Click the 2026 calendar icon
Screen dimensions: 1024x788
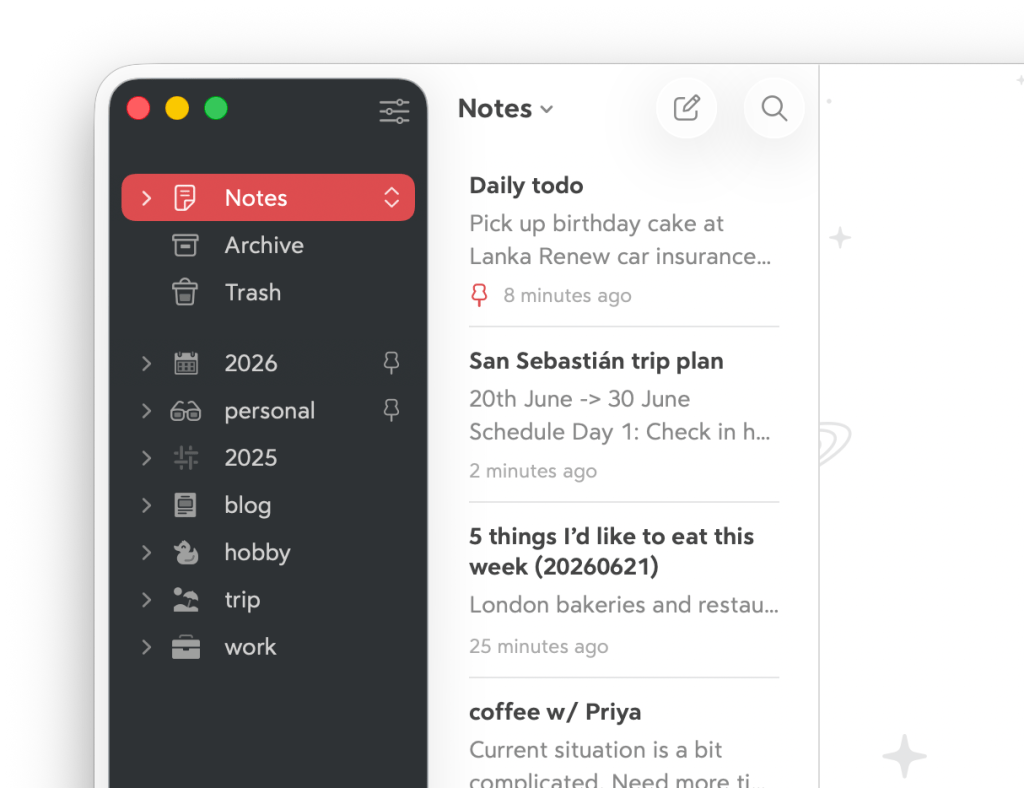click(x=186, y=363)
